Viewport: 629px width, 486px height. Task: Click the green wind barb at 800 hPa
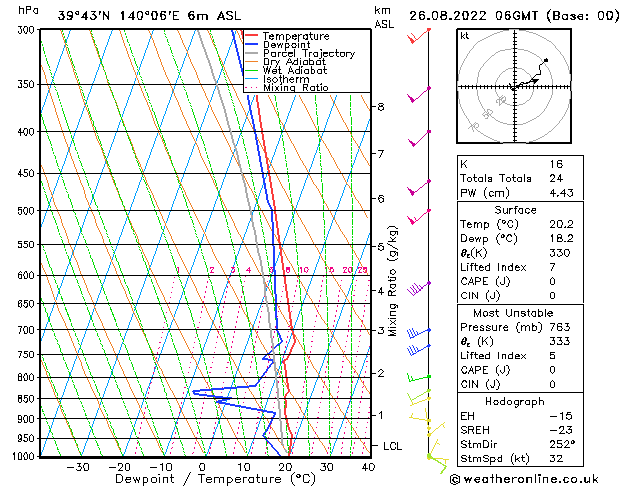(x=419, y=378)
